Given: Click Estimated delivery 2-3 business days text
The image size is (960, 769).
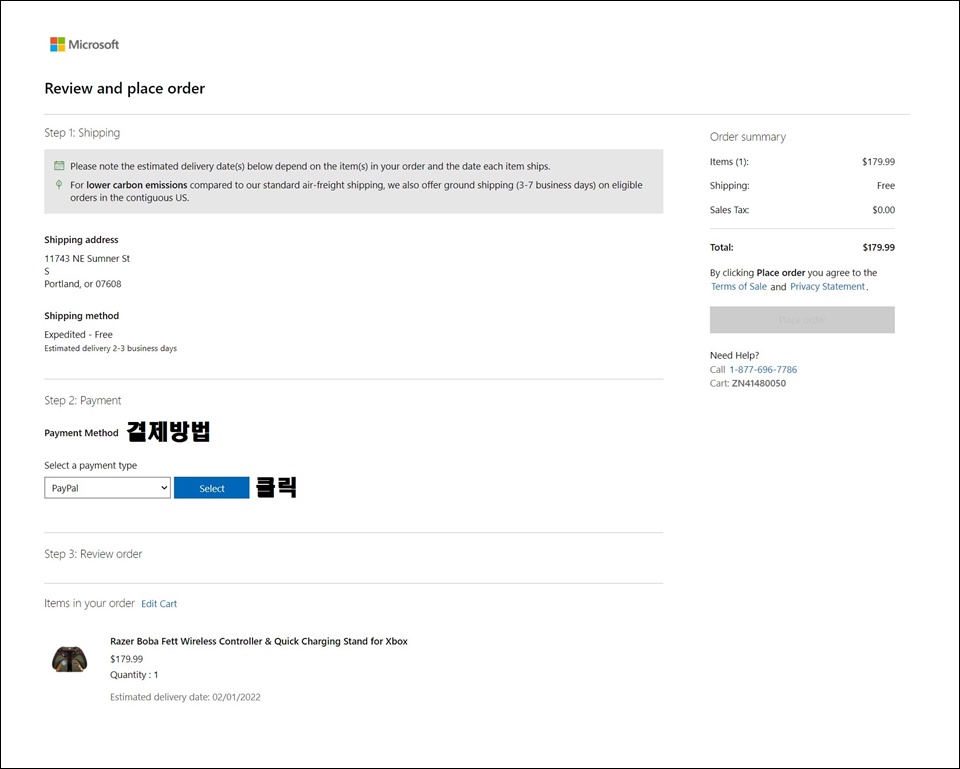Looking at the screenshot, I should click(x=110, y=348).
